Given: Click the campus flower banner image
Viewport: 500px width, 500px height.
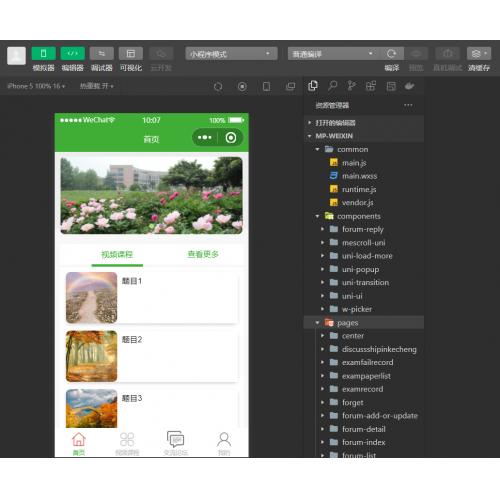Looking at the screenshot, I should point(152,195).
